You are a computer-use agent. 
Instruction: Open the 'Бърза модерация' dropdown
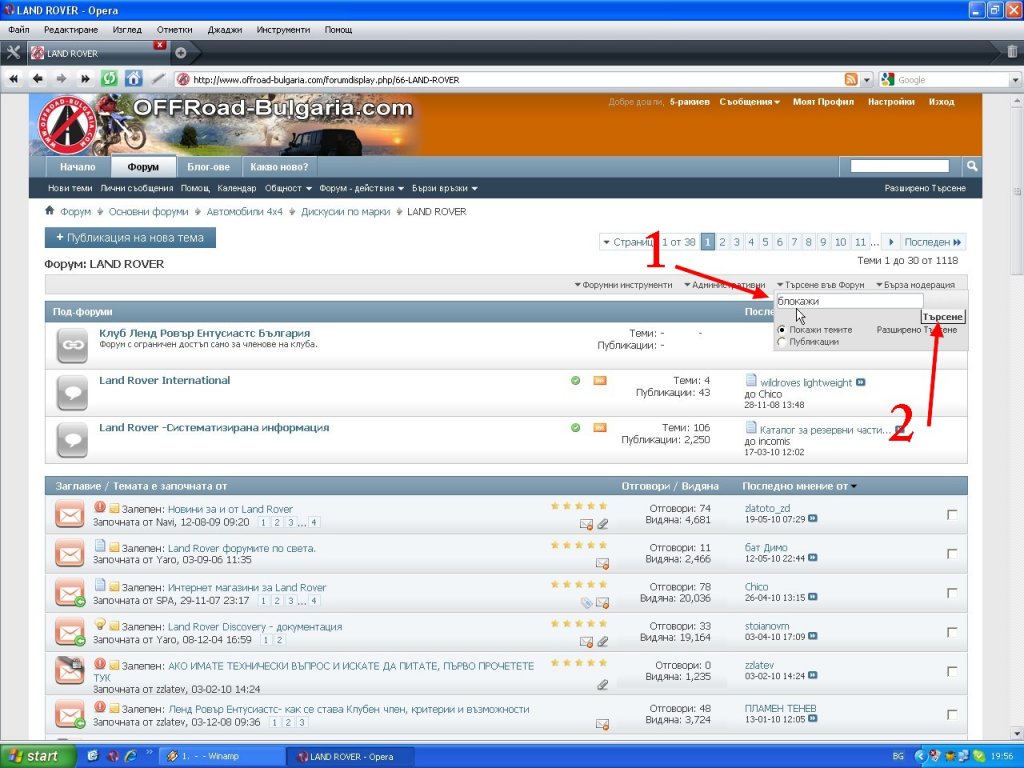tap(916, 285)
